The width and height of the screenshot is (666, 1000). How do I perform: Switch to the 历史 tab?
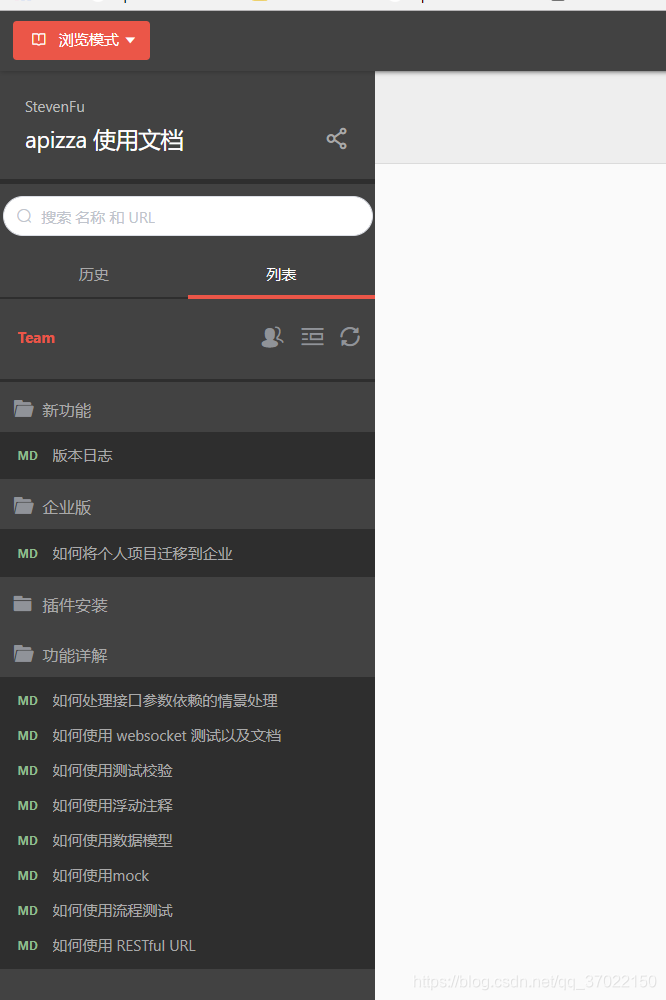[94, 275]
